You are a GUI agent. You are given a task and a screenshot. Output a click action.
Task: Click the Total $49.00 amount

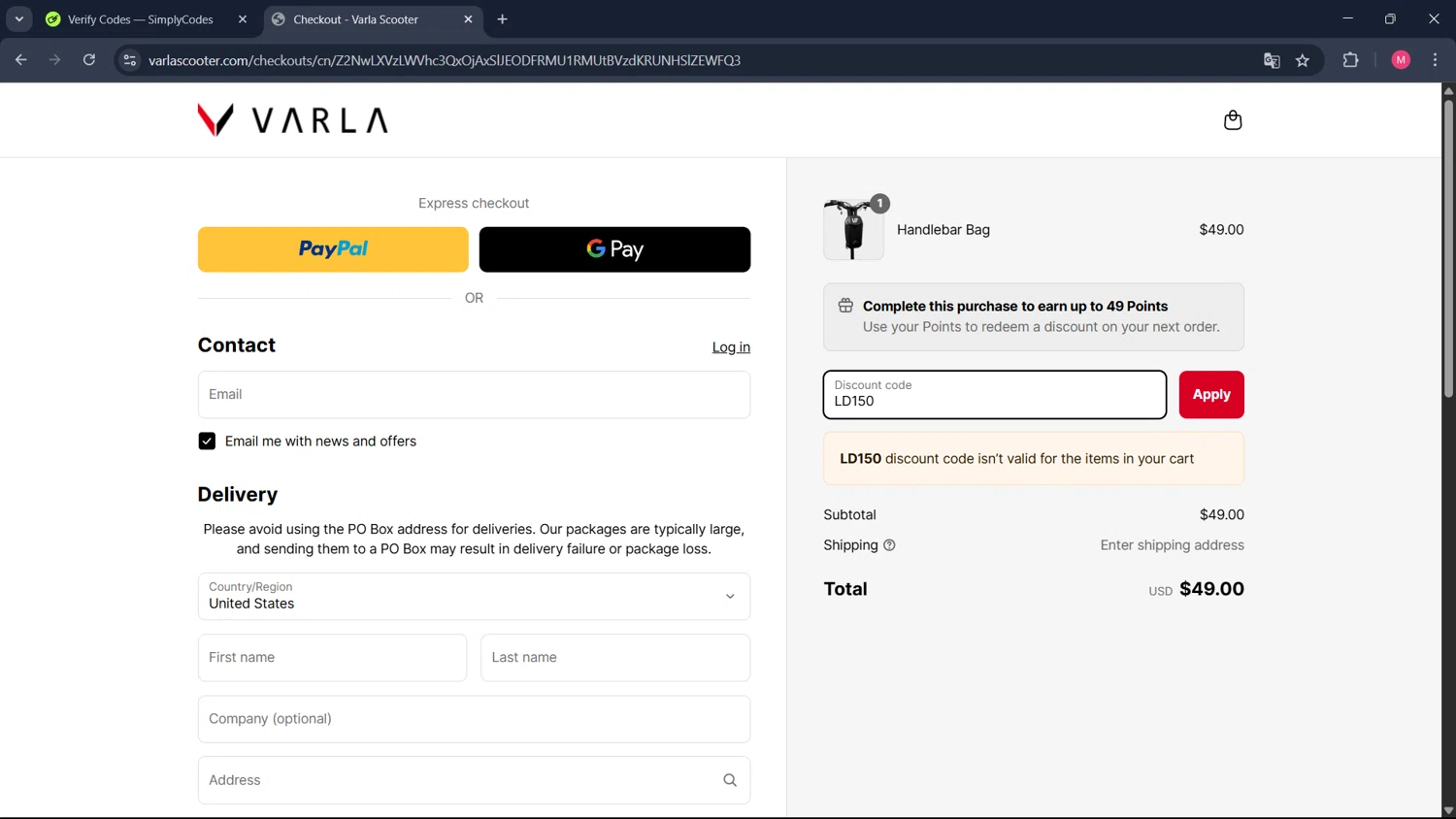click(x=1211, y=589)
